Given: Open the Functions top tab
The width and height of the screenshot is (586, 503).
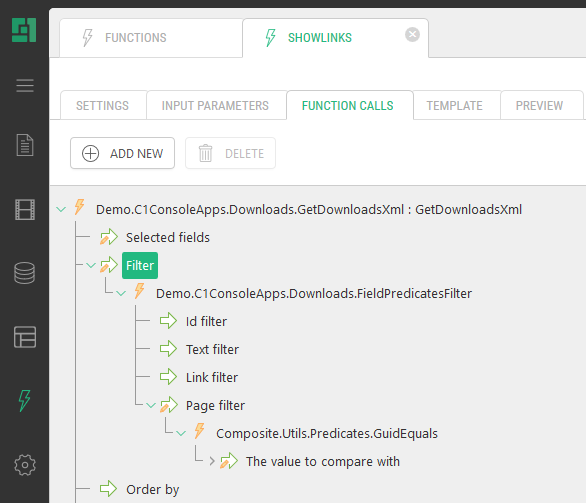Looking at the screenshot, I should pos(151,38).
